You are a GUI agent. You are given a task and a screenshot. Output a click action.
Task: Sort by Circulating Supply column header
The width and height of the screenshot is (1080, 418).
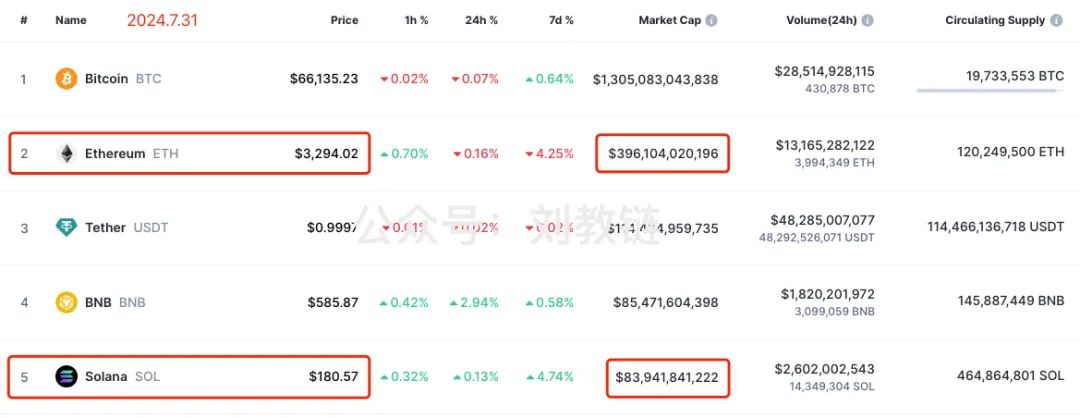click(995, 21)
